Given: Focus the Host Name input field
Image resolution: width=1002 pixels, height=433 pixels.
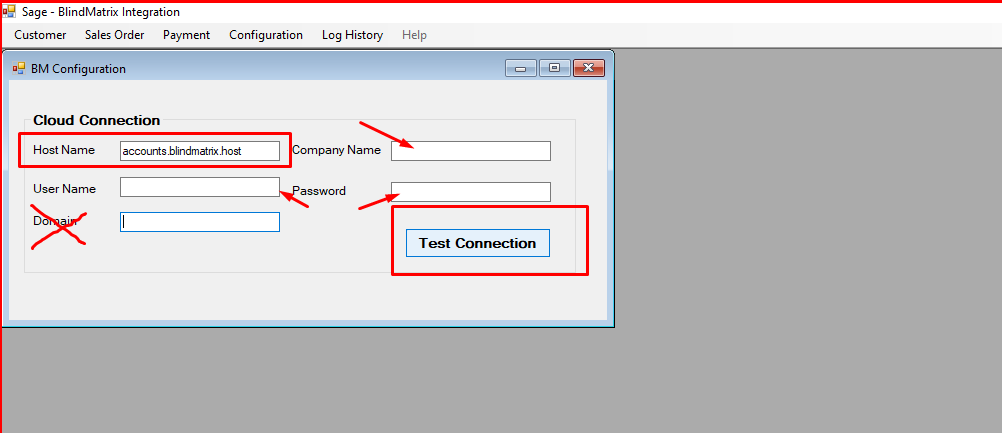Looking at the screenshot, I should coord(199,151).
